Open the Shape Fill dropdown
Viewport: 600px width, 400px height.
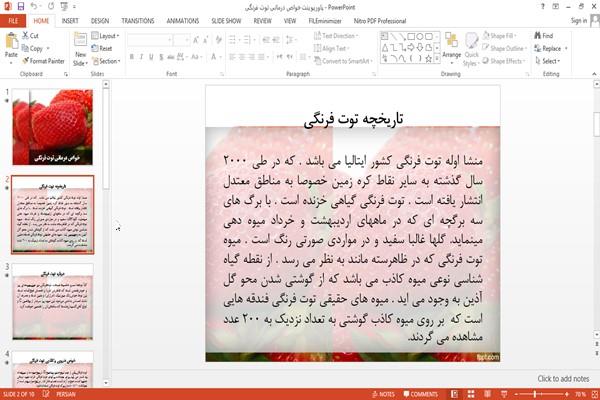[499, 36]
